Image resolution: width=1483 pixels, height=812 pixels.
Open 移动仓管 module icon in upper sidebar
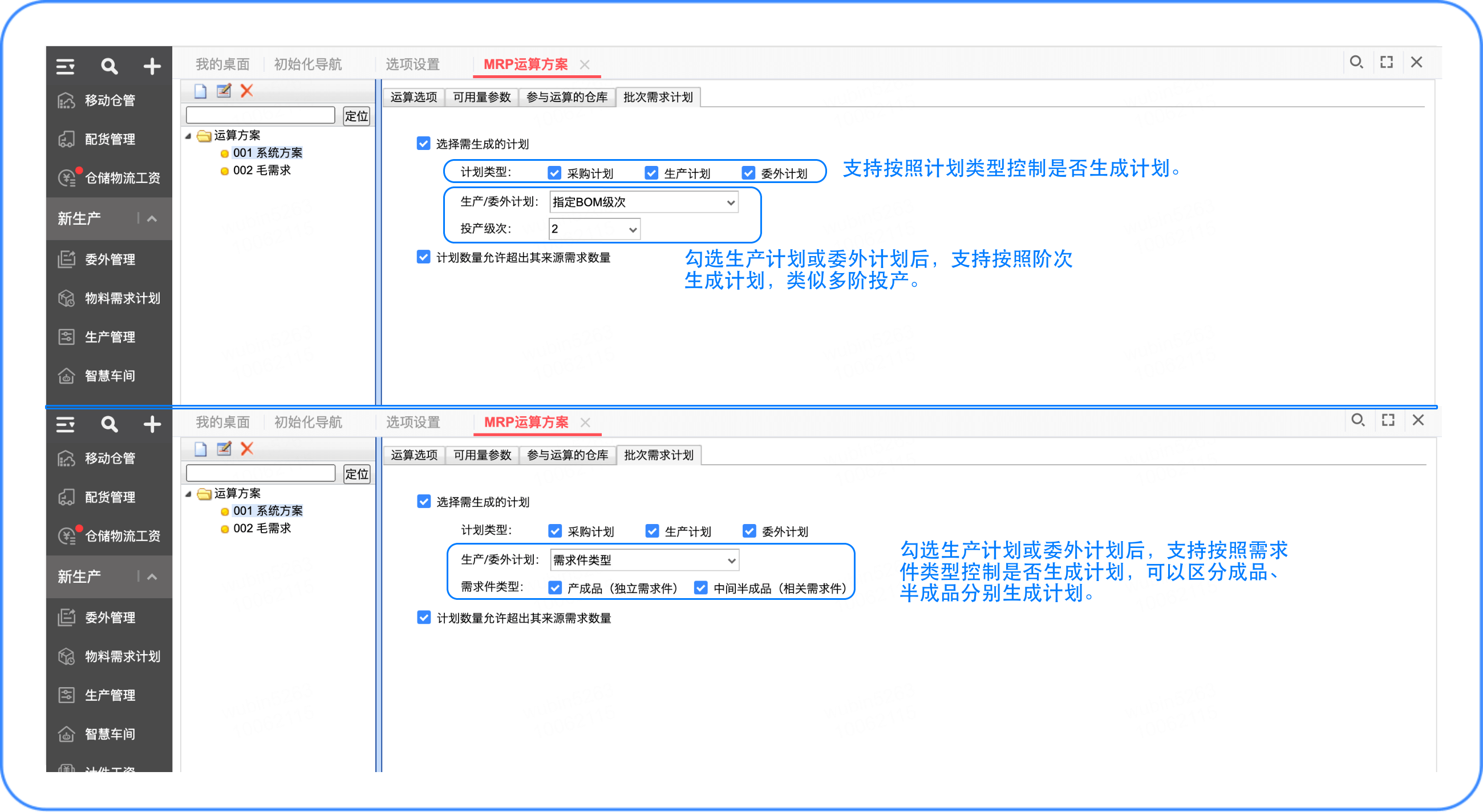click(x=67, y=101)
